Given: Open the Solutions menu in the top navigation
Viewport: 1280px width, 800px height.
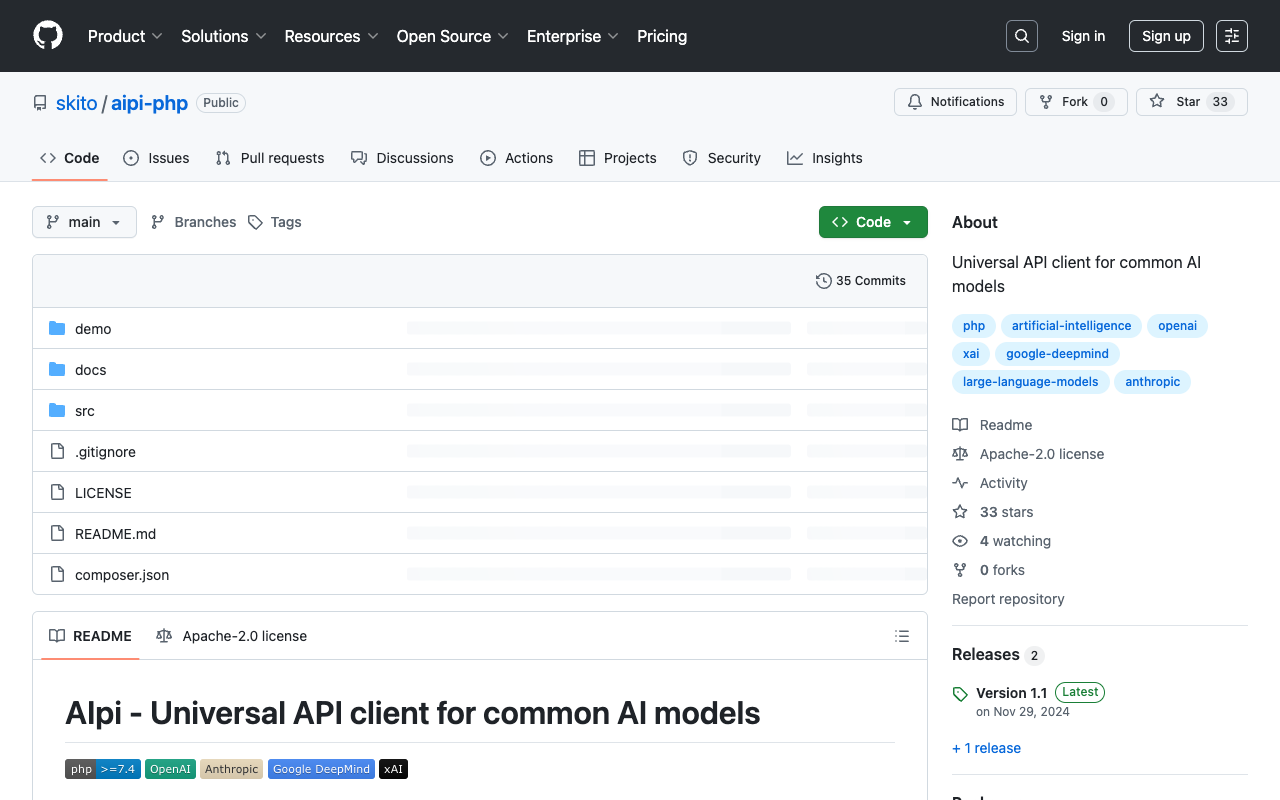Looking at the screenshot, I should click(x=223, y=36).
